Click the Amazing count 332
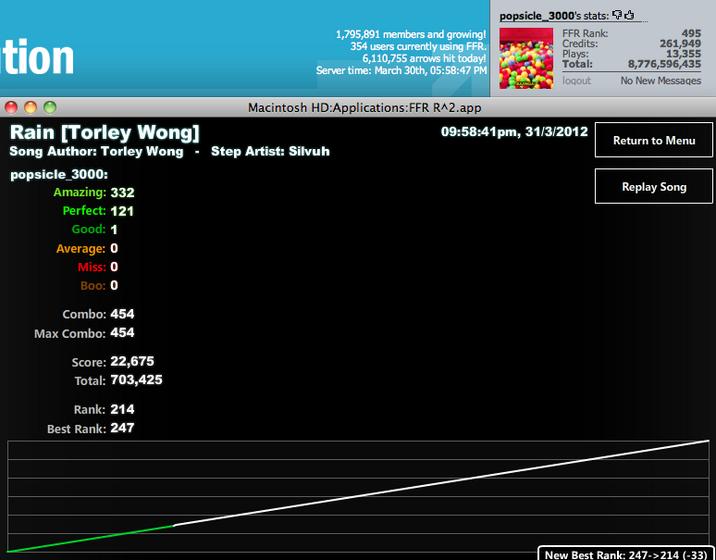Image resolution: width=716 pixels, height=560 pixels. tap(122, 192)
